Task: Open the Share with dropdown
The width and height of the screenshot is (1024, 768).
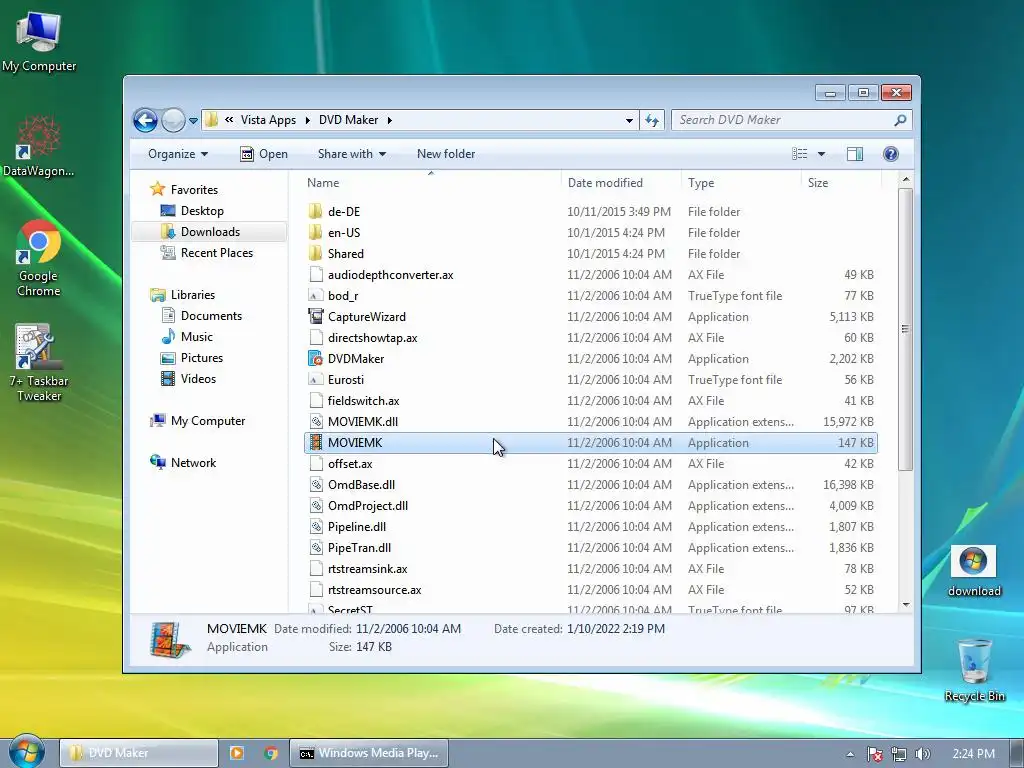Action: tap(351, 154)
